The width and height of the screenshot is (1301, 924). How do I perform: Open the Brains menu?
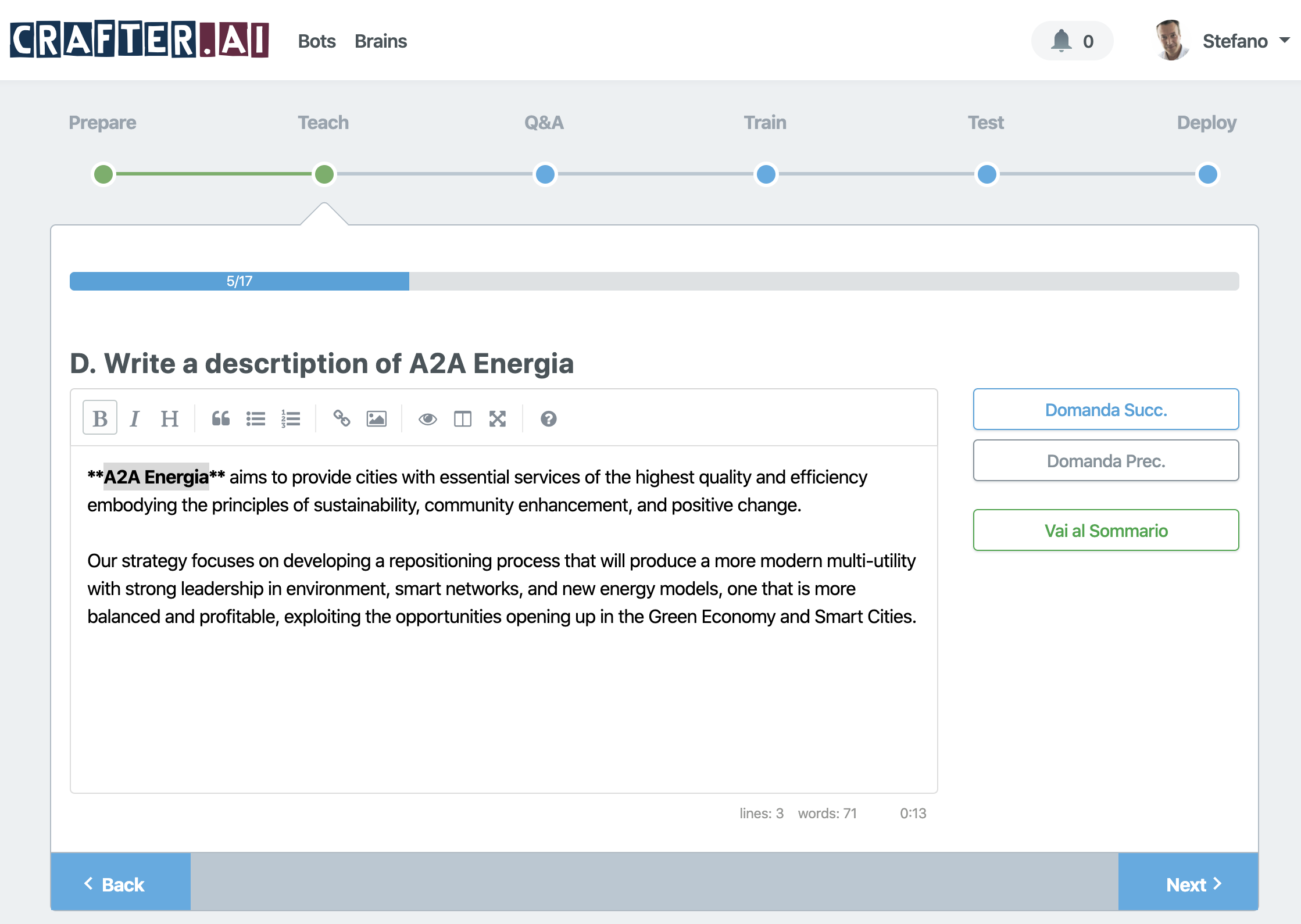(x=381, y=41)
